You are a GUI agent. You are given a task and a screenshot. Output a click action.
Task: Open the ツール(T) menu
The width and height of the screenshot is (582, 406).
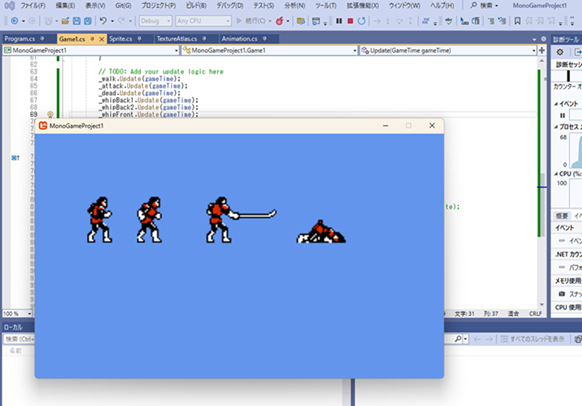[x=326, y=5]
